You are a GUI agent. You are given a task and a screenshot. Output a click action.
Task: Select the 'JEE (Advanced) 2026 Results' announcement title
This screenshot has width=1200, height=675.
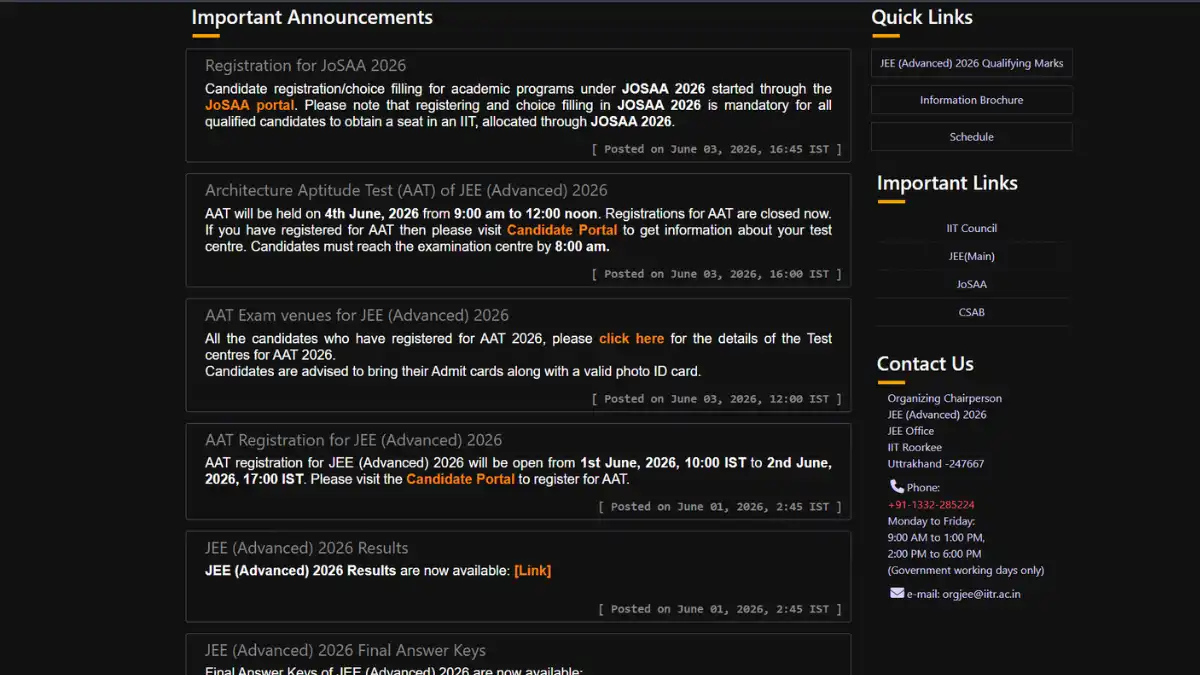click(307, 548)
